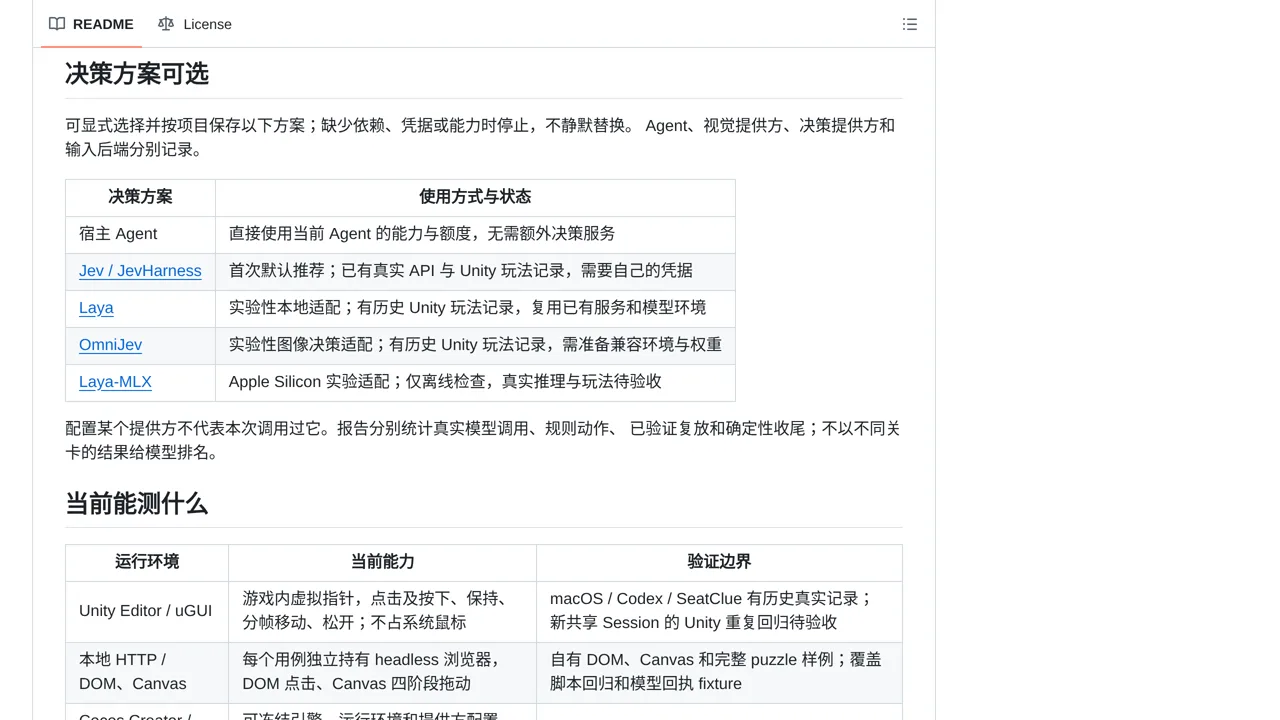The image size is (1280, 720).
Task: Click the 宿主 Agent table cell
Action: click(x=141, y=234)
